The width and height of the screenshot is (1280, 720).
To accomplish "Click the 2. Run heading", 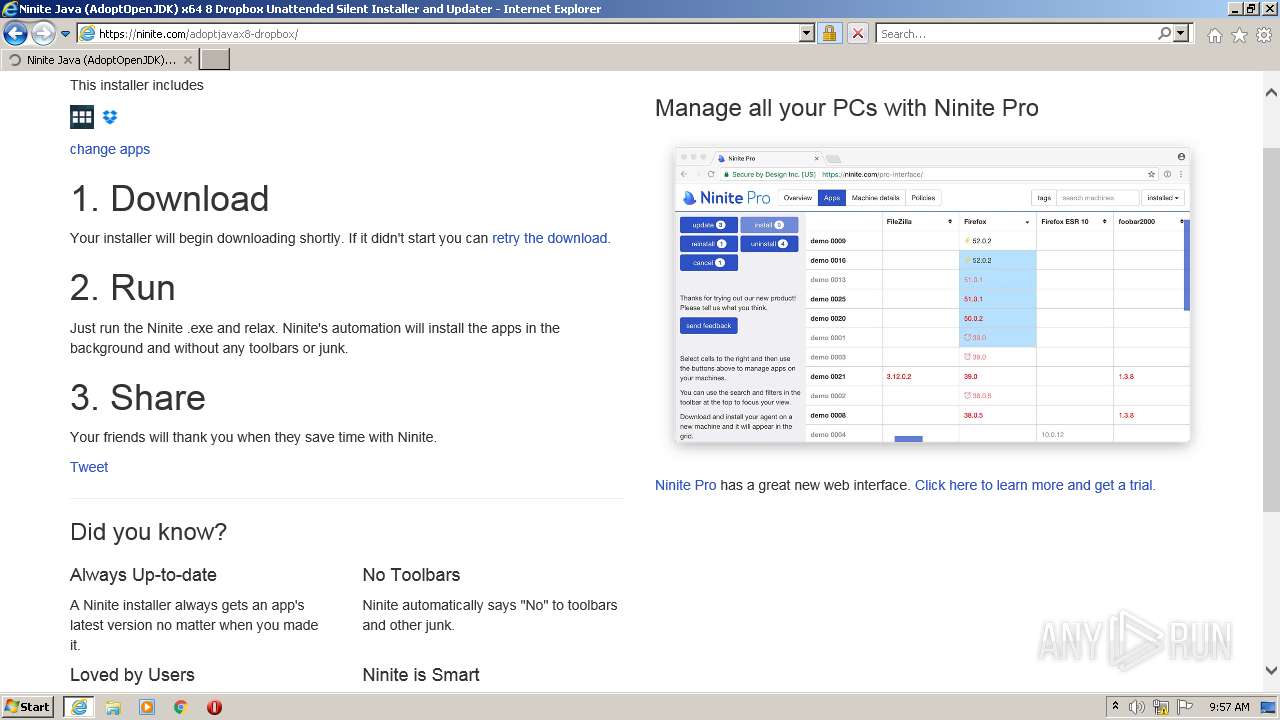I will point(123,288).
